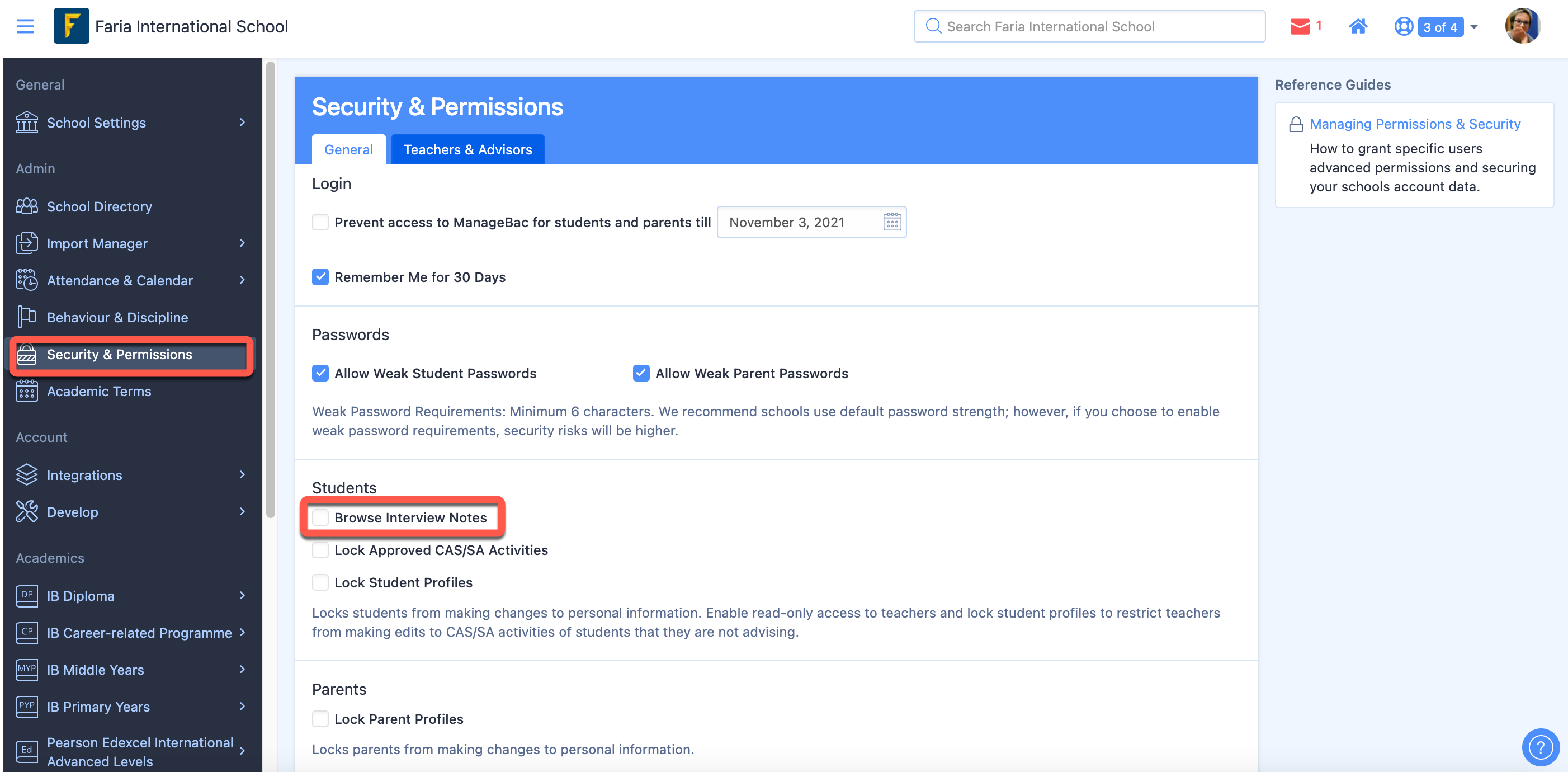Open the red mail envelope icon
The height and width of the screenshot is (772, 1568).
click(1300, 26)
